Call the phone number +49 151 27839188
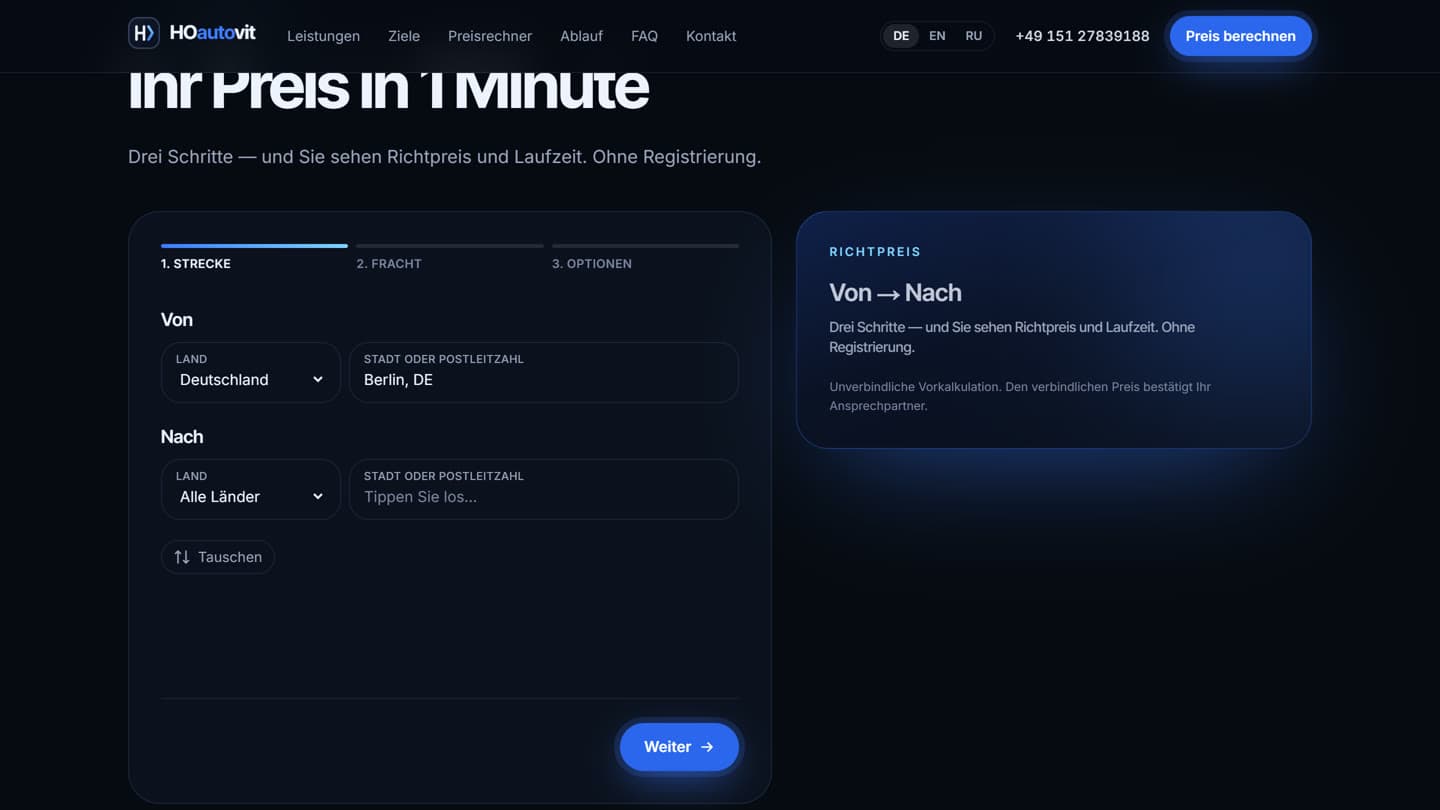 point(1082,36)
